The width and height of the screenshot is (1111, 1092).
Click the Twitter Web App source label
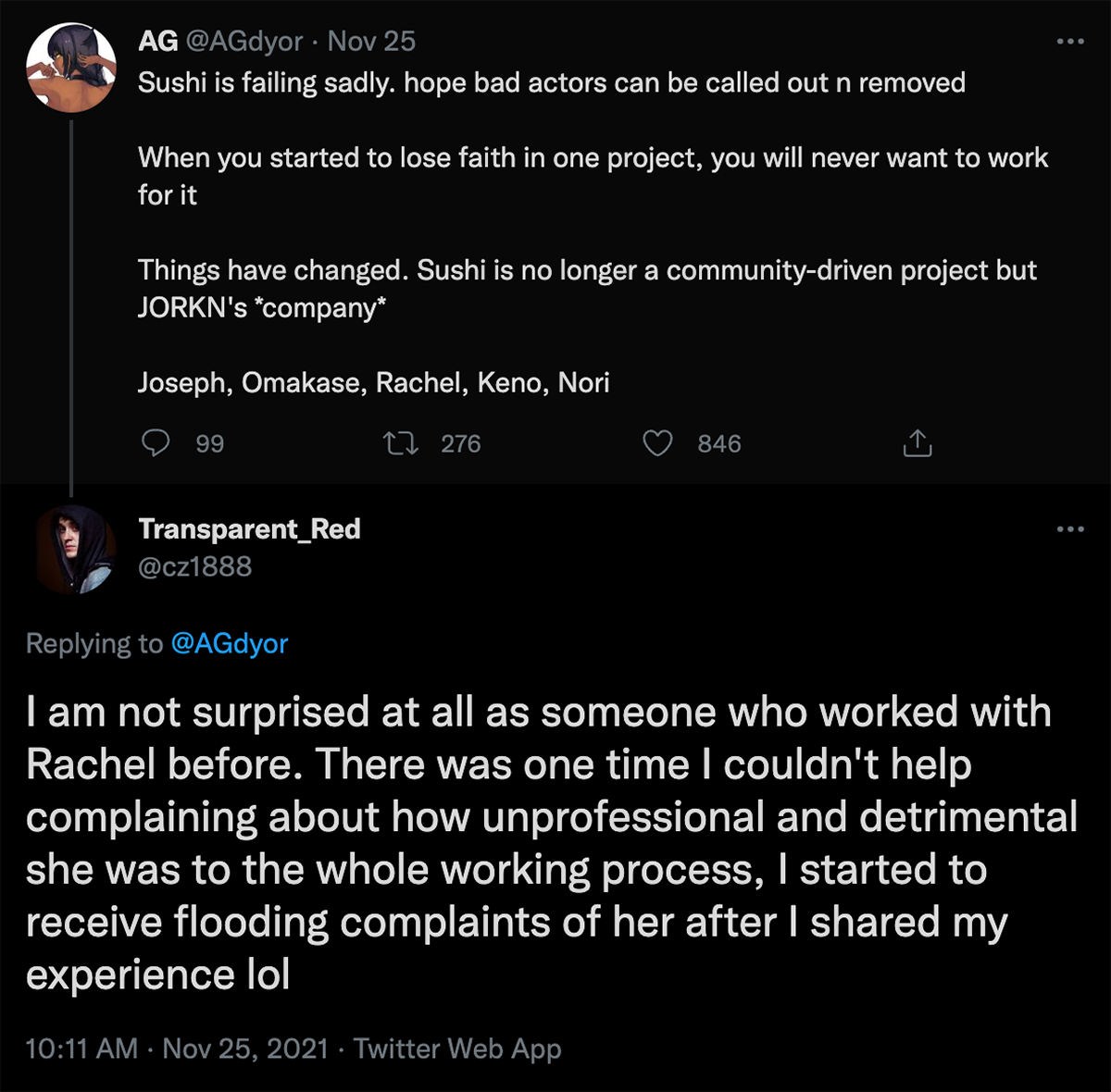[x=457, y=1049]
